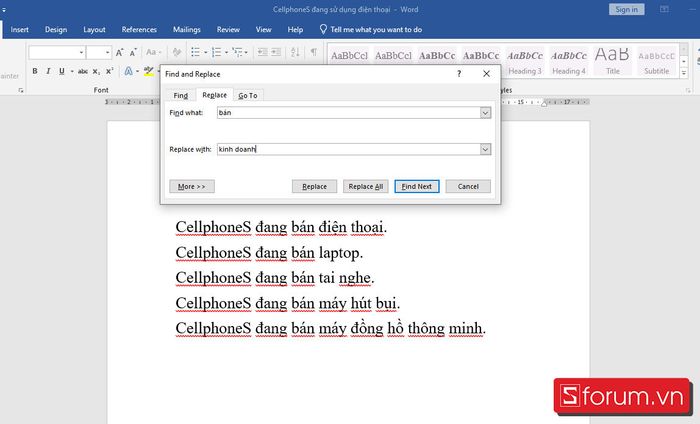Apply the Heading 3 style

coord(525,61)
